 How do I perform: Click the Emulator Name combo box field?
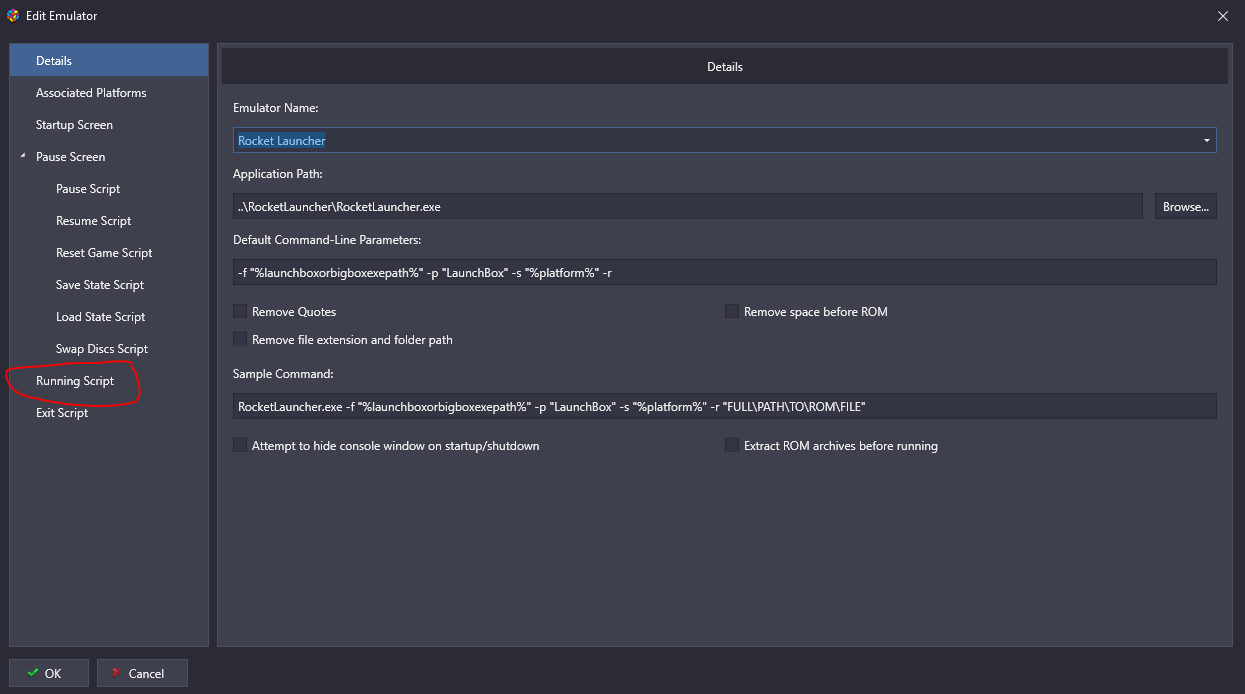[x=724, y=140]
